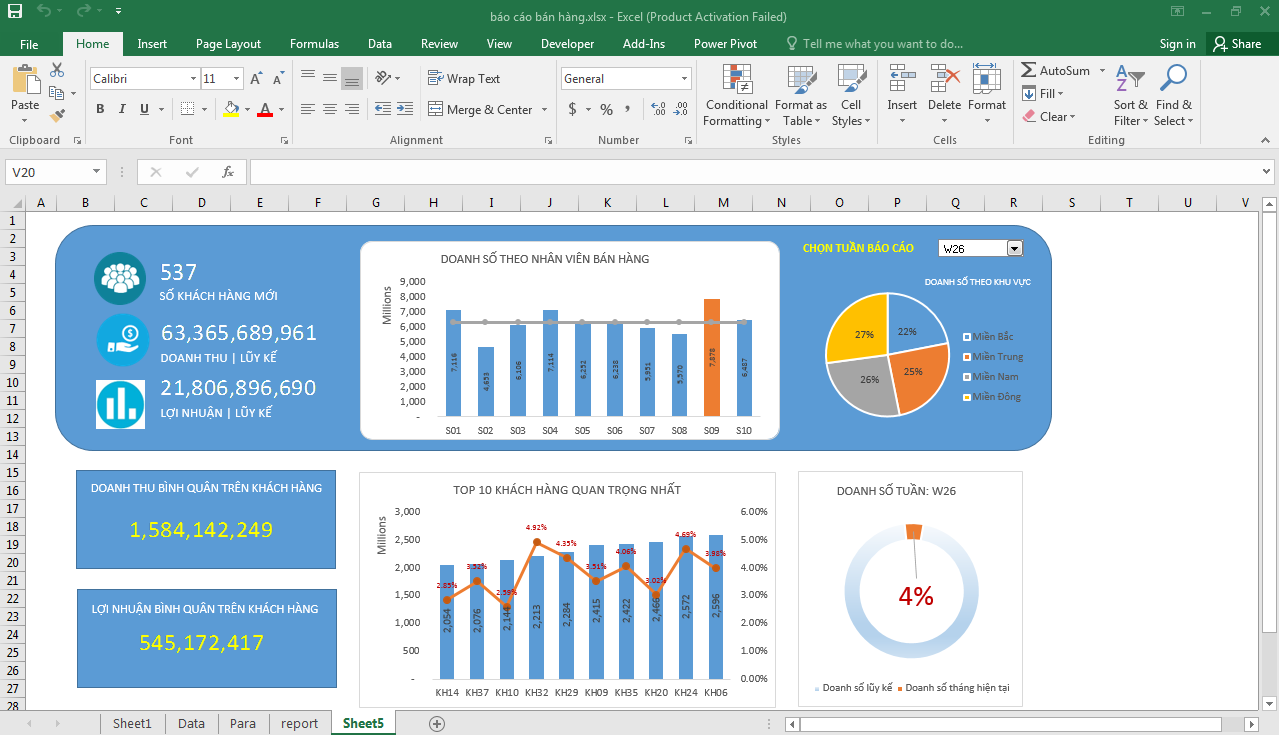
Task: Toggle Underline formatting
Action: click(144, 109)
